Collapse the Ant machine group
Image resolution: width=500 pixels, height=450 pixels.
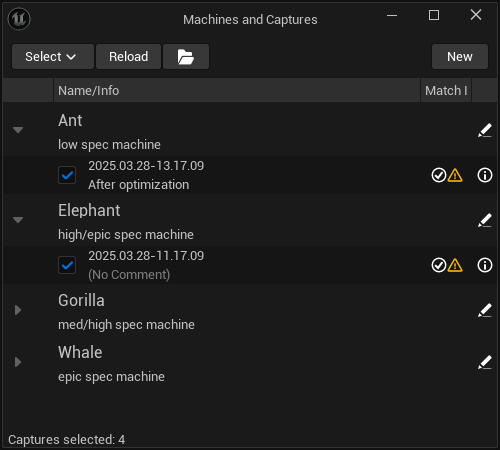pyautogui.click(x=18, y=130)
